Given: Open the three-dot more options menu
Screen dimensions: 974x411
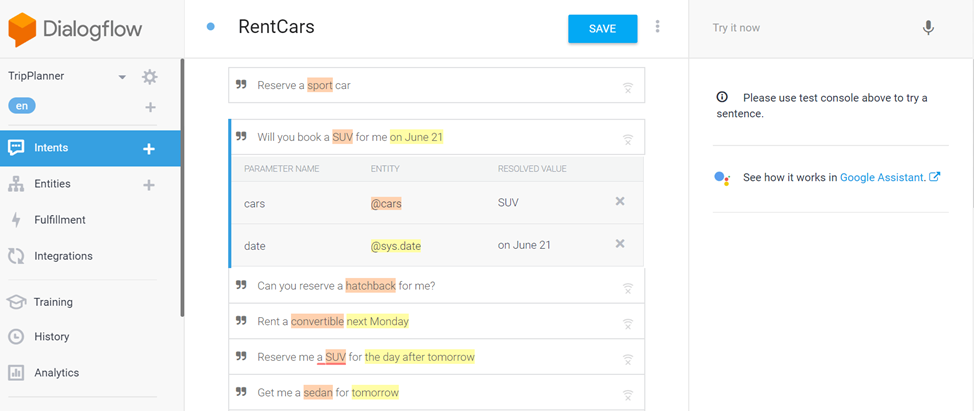Looking at the screenshot, I should (657, 27).
